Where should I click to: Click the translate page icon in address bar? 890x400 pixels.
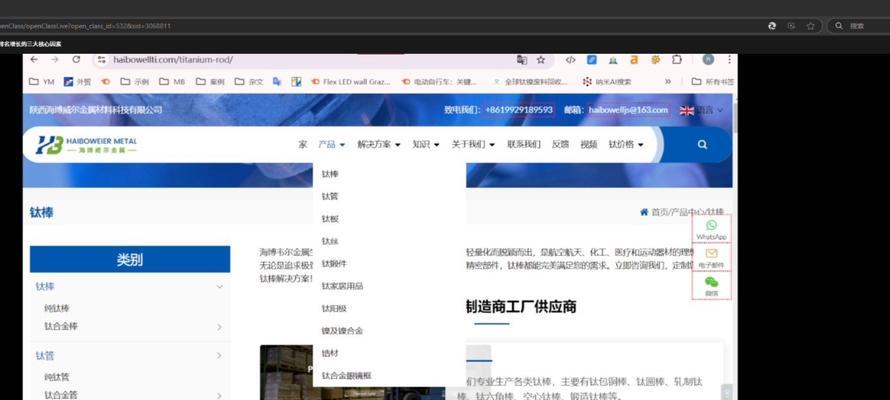point(522,60)
